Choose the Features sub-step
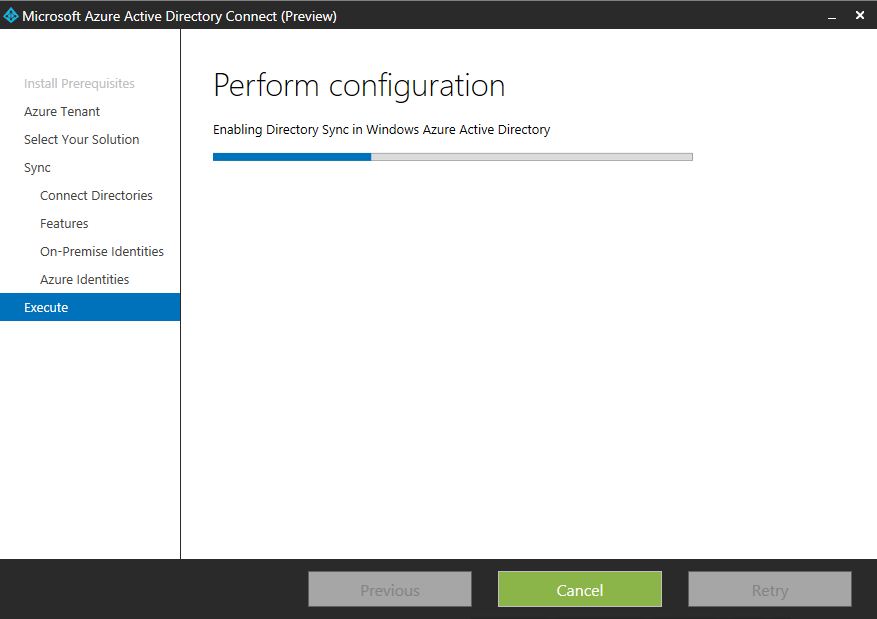Screen dimensions: 877x619 (x=64, y=224)
